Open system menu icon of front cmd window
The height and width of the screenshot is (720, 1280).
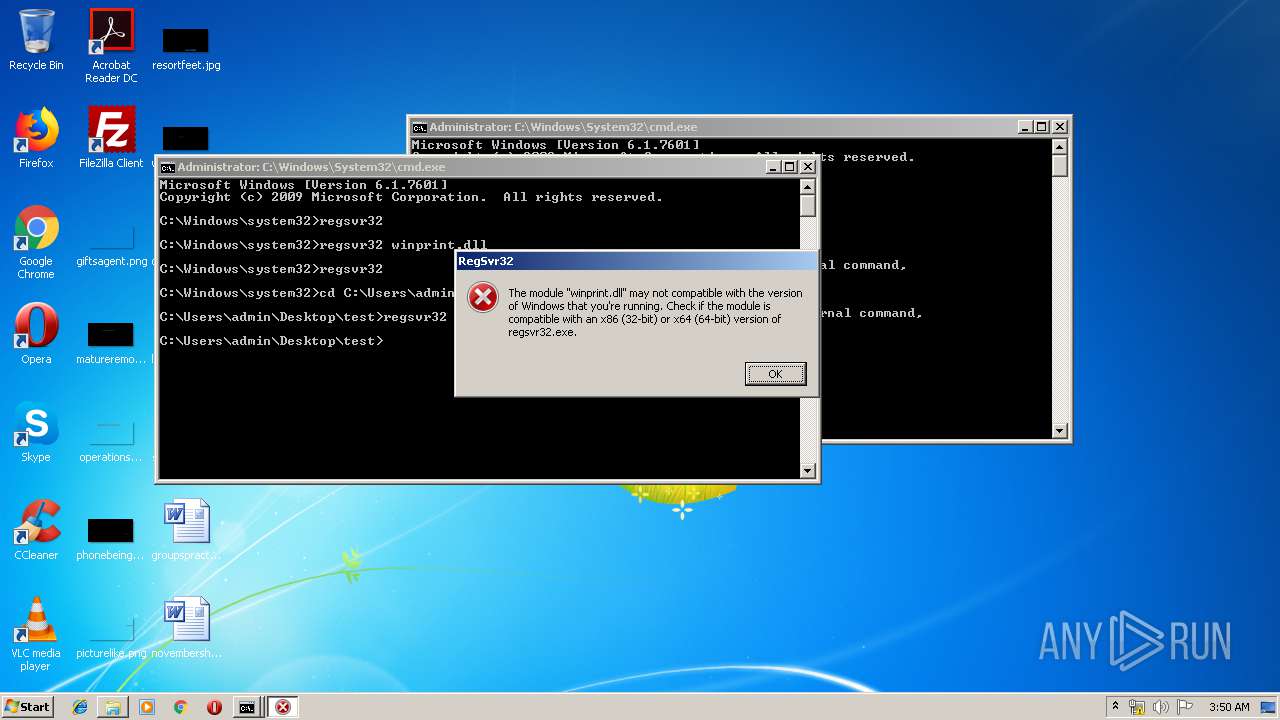(x=168, y=167)
